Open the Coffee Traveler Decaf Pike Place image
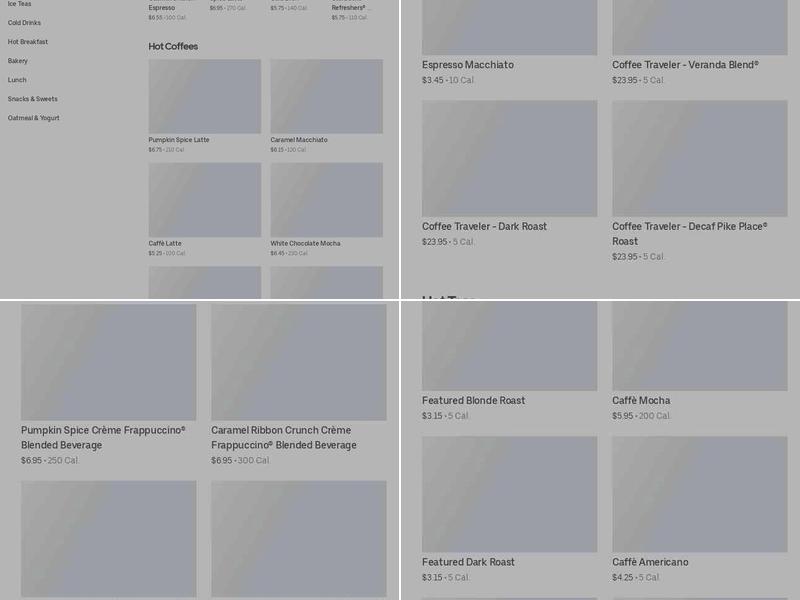The height and width of the screenshot is (600, 800). (x=699, y=158)
